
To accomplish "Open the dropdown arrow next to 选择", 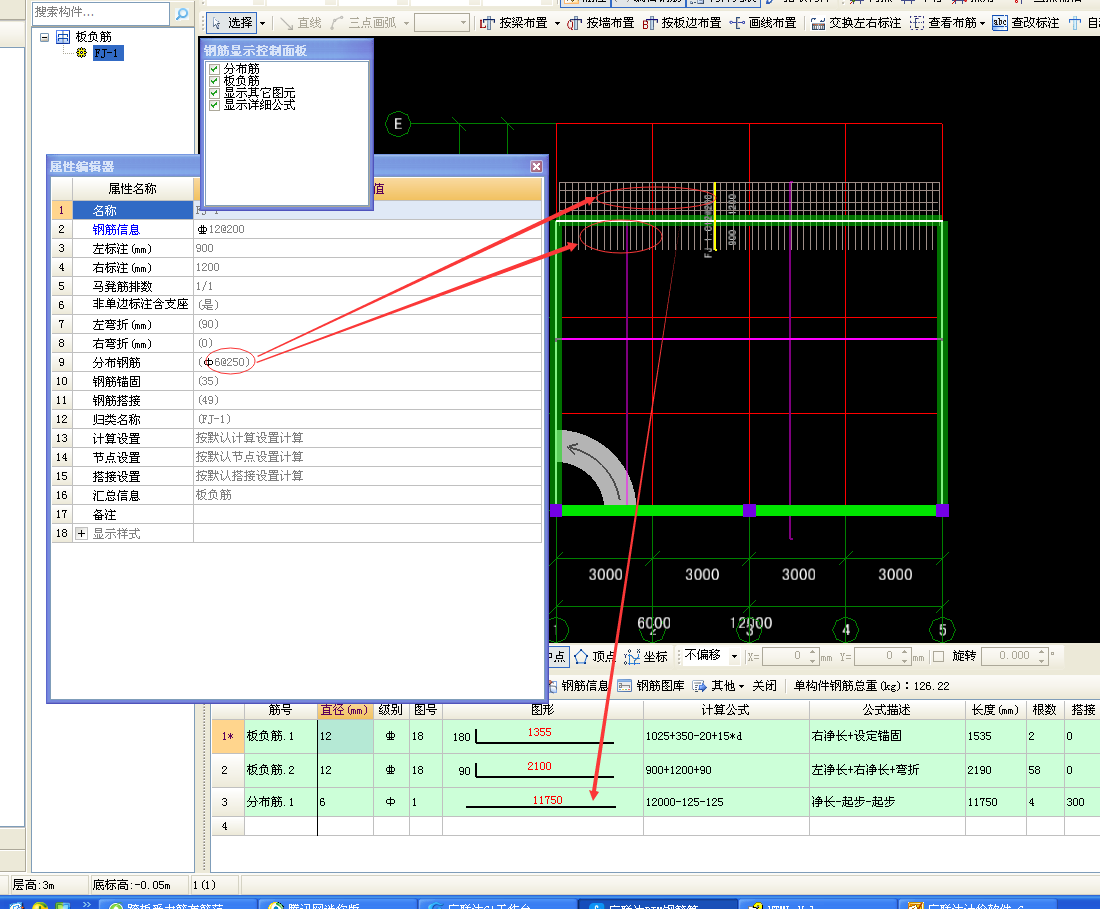I will click(263, 23).
